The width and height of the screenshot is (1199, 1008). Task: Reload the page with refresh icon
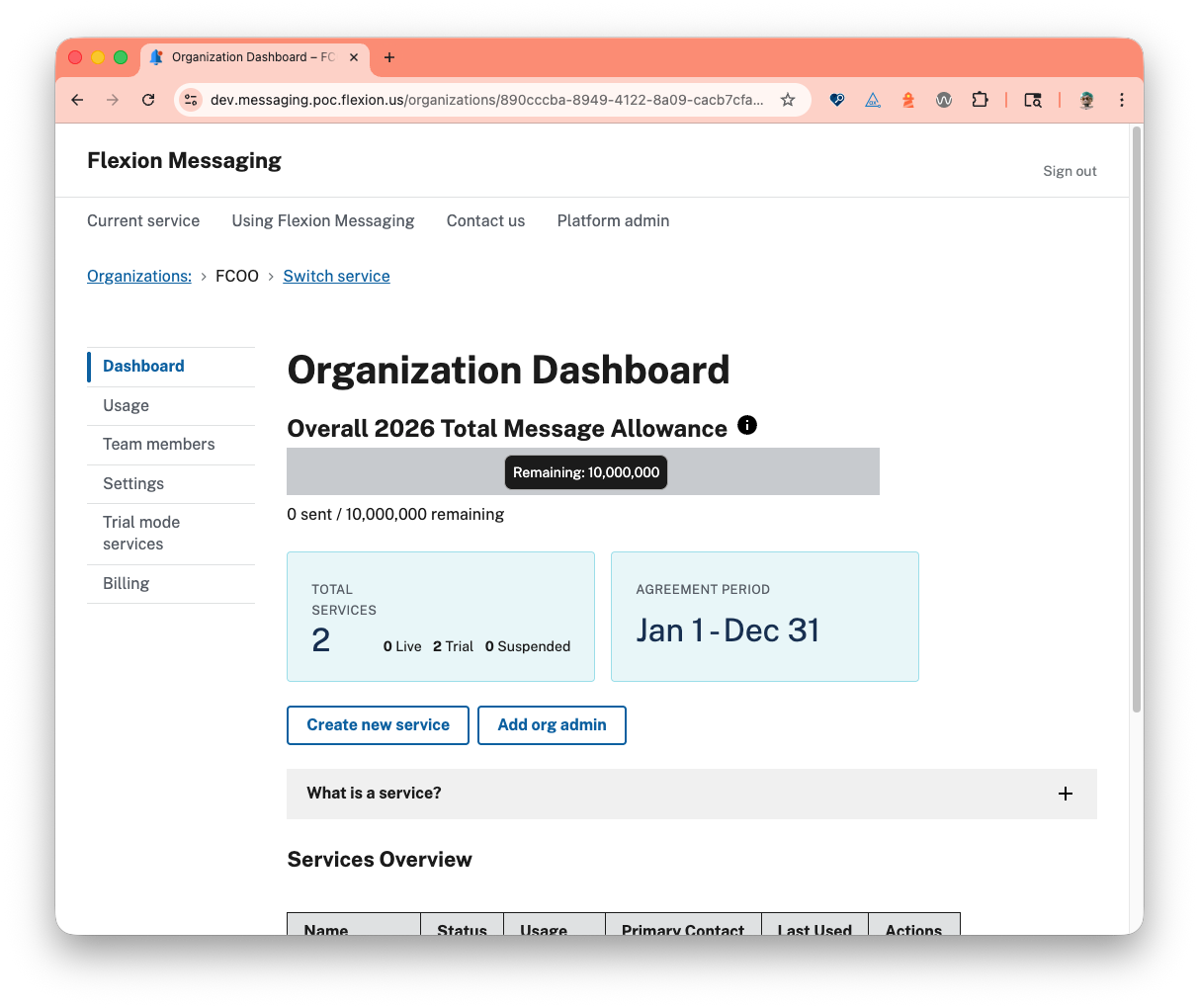(148, 100)
